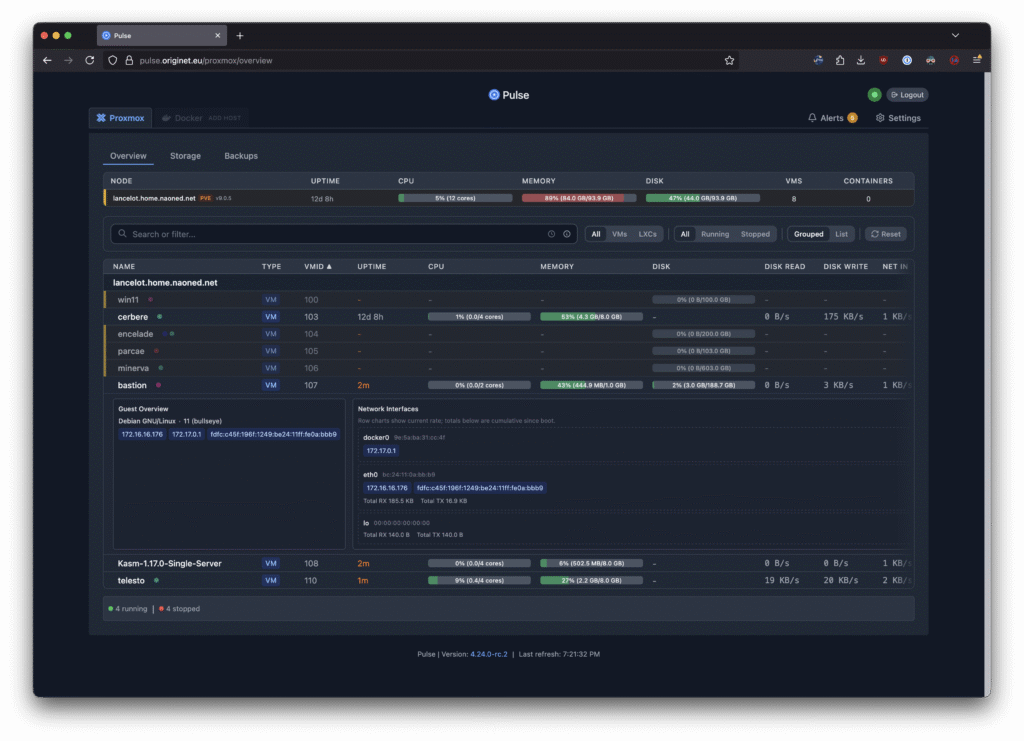Reload the page in the browser toolbar
Image resolution: width=1024 pixels, height=741 pixels.
[x=90, y=60]
